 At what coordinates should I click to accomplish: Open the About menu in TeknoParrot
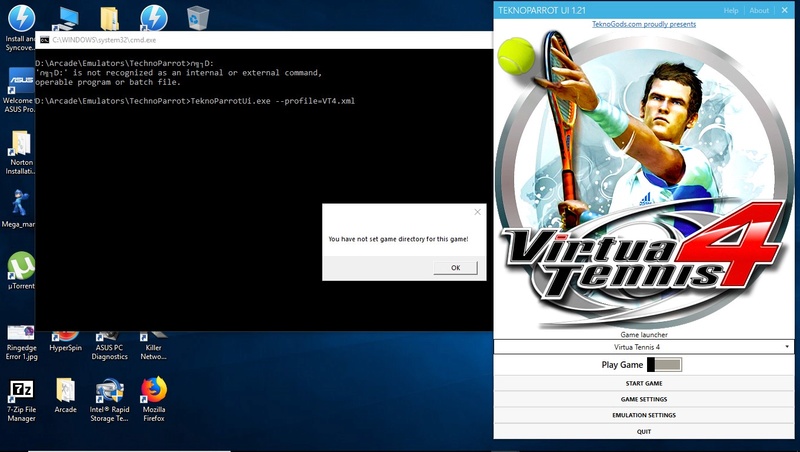(x=759, y=10)
